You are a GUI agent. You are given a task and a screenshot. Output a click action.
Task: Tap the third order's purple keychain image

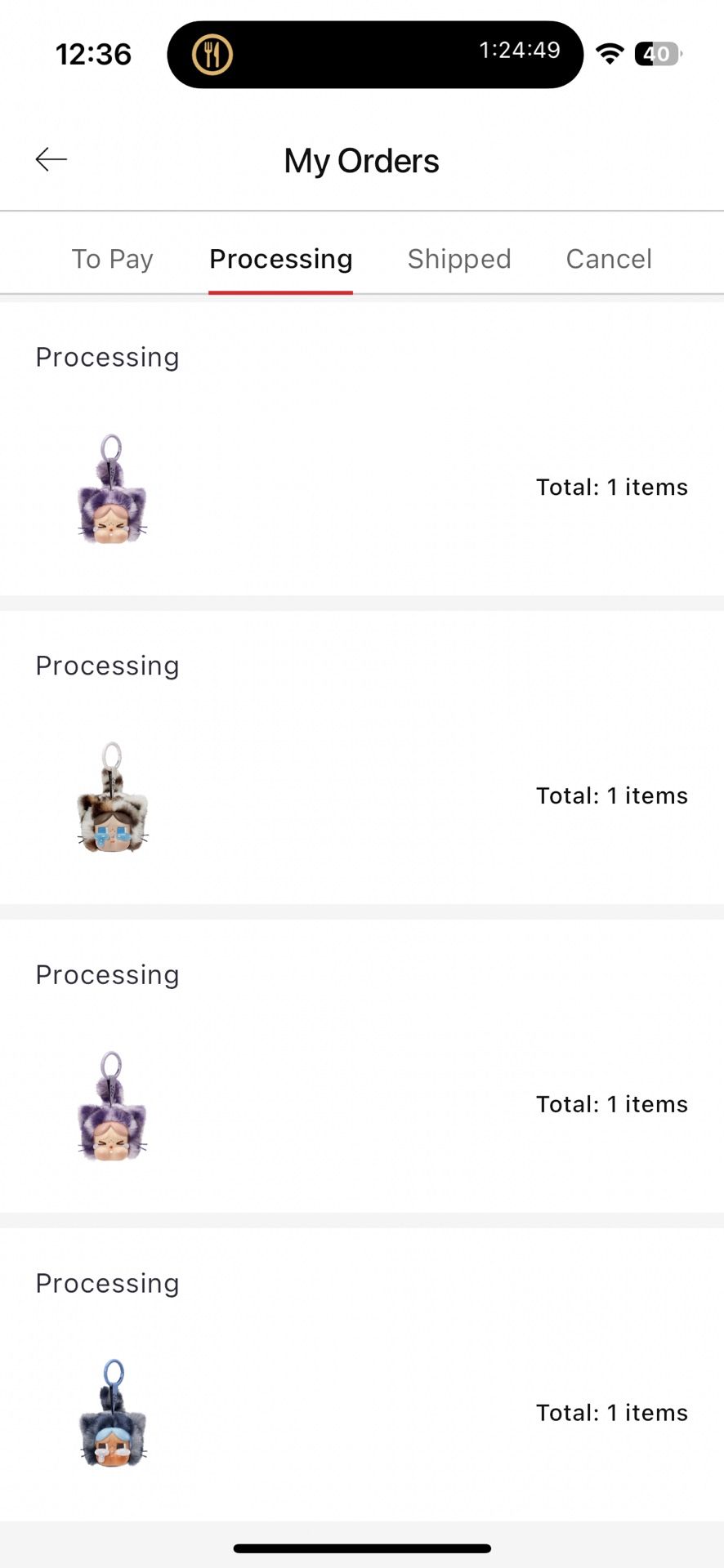(x=112, y=1105)
